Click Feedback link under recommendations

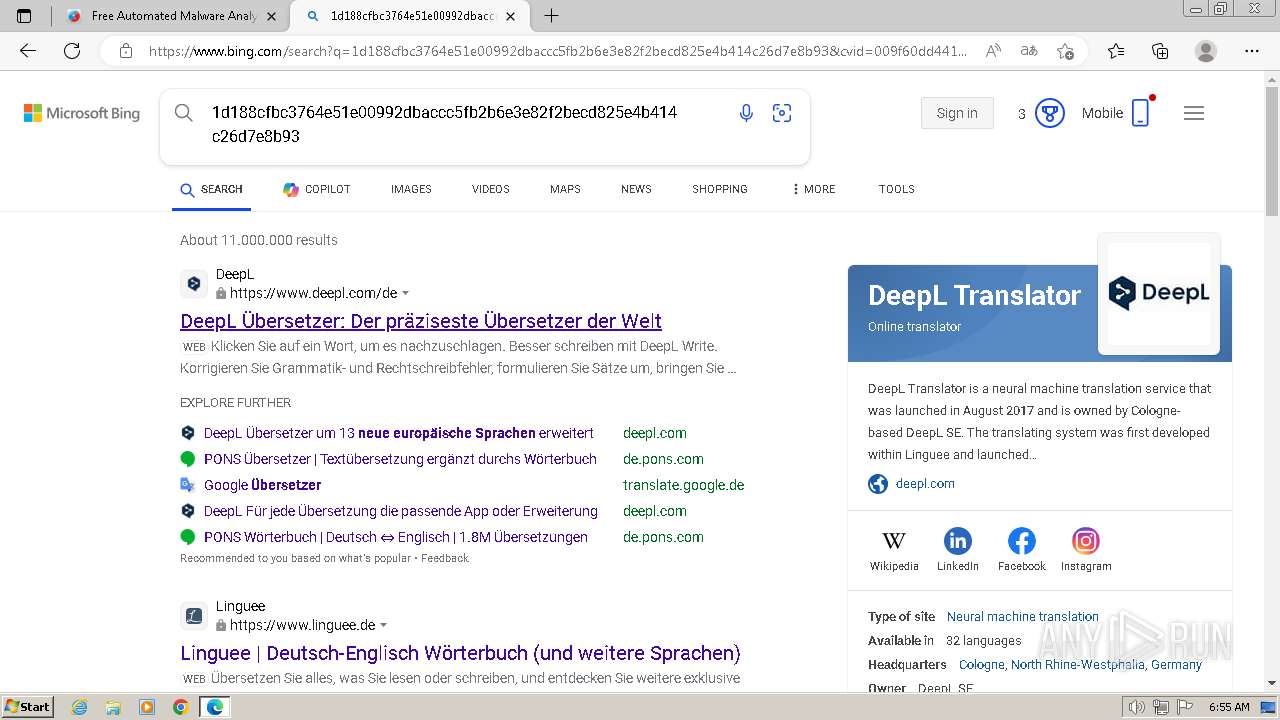445,558
